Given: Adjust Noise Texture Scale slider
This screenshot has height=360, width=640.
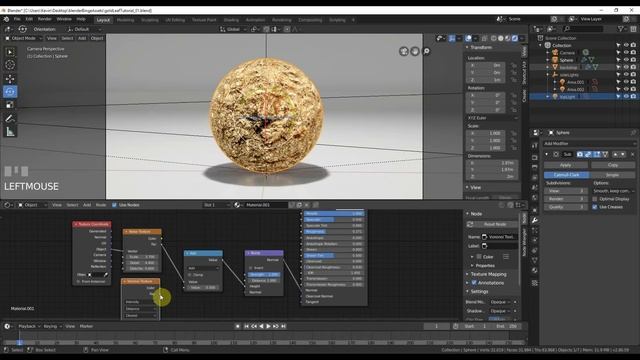Looking at the screenshot, I should [142, 257].
